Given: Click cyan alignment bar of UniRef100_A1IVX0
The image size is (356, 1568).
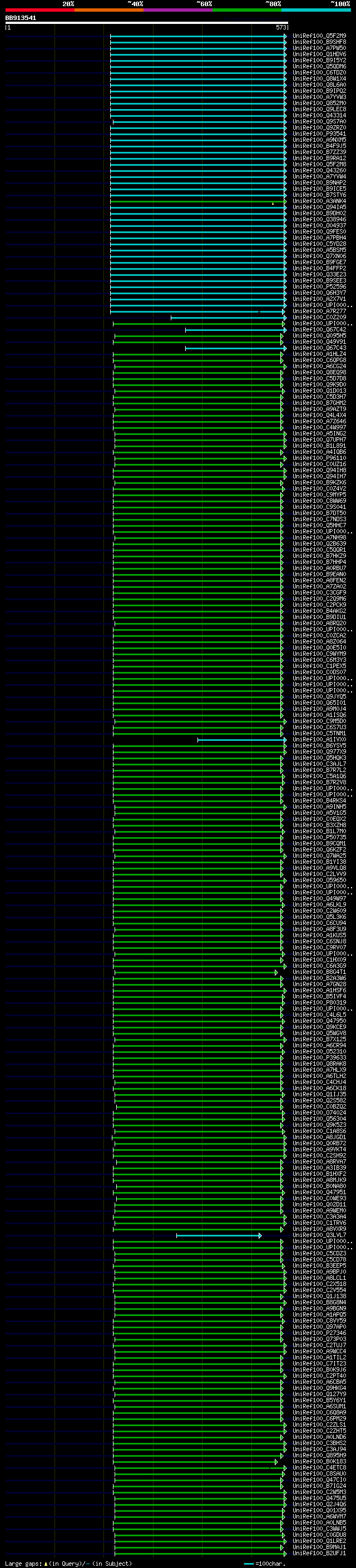Looking at the screenshot, I should coord(241,740).
